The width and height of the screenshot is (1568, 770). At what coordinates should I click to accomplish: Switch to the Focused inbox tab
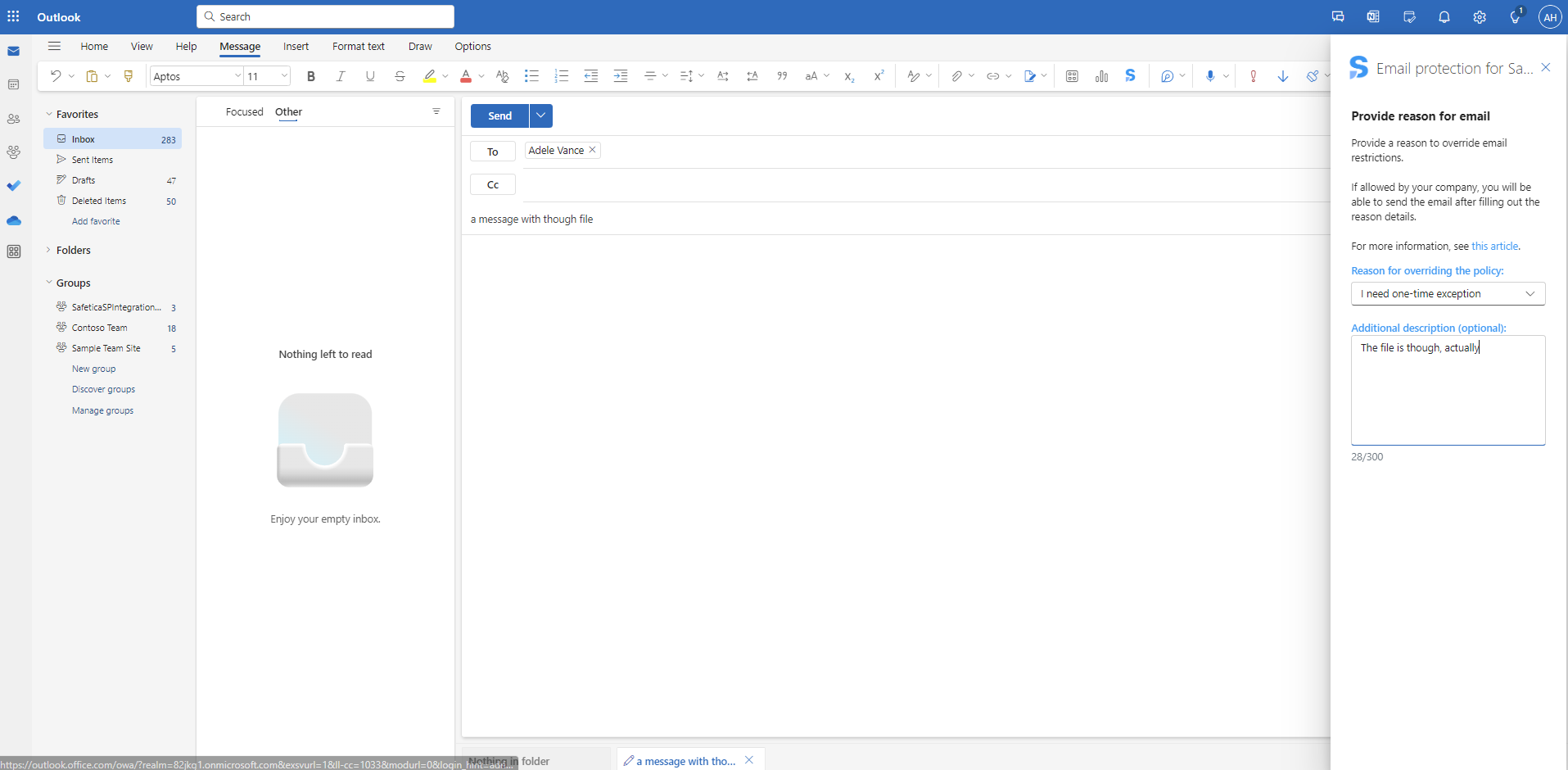click(x=245, y=111)
